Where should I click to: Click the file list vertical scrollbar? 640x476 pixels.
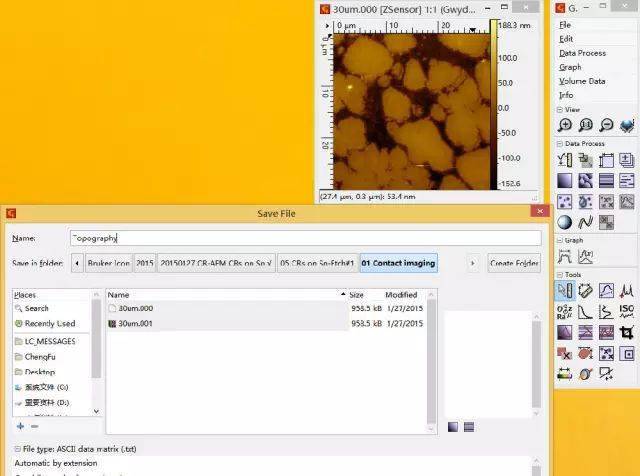pos(431,361)
